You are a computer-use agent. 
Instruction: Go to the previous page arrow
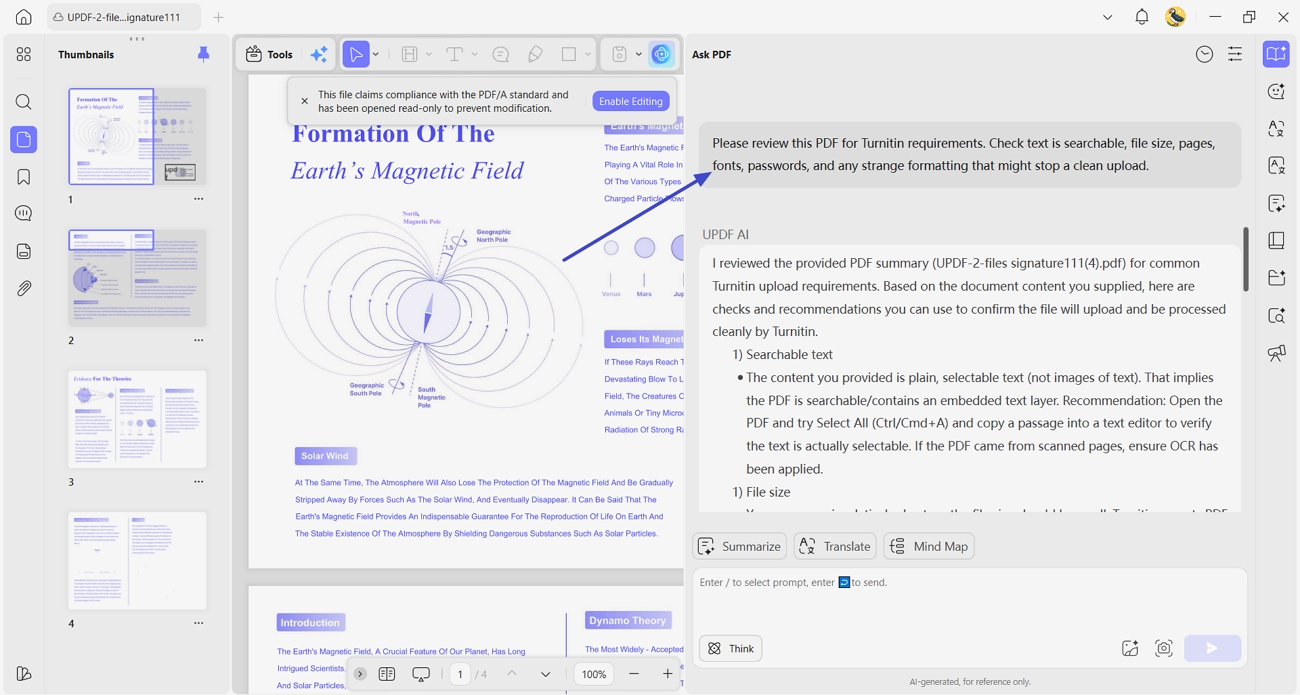point(512,674)
